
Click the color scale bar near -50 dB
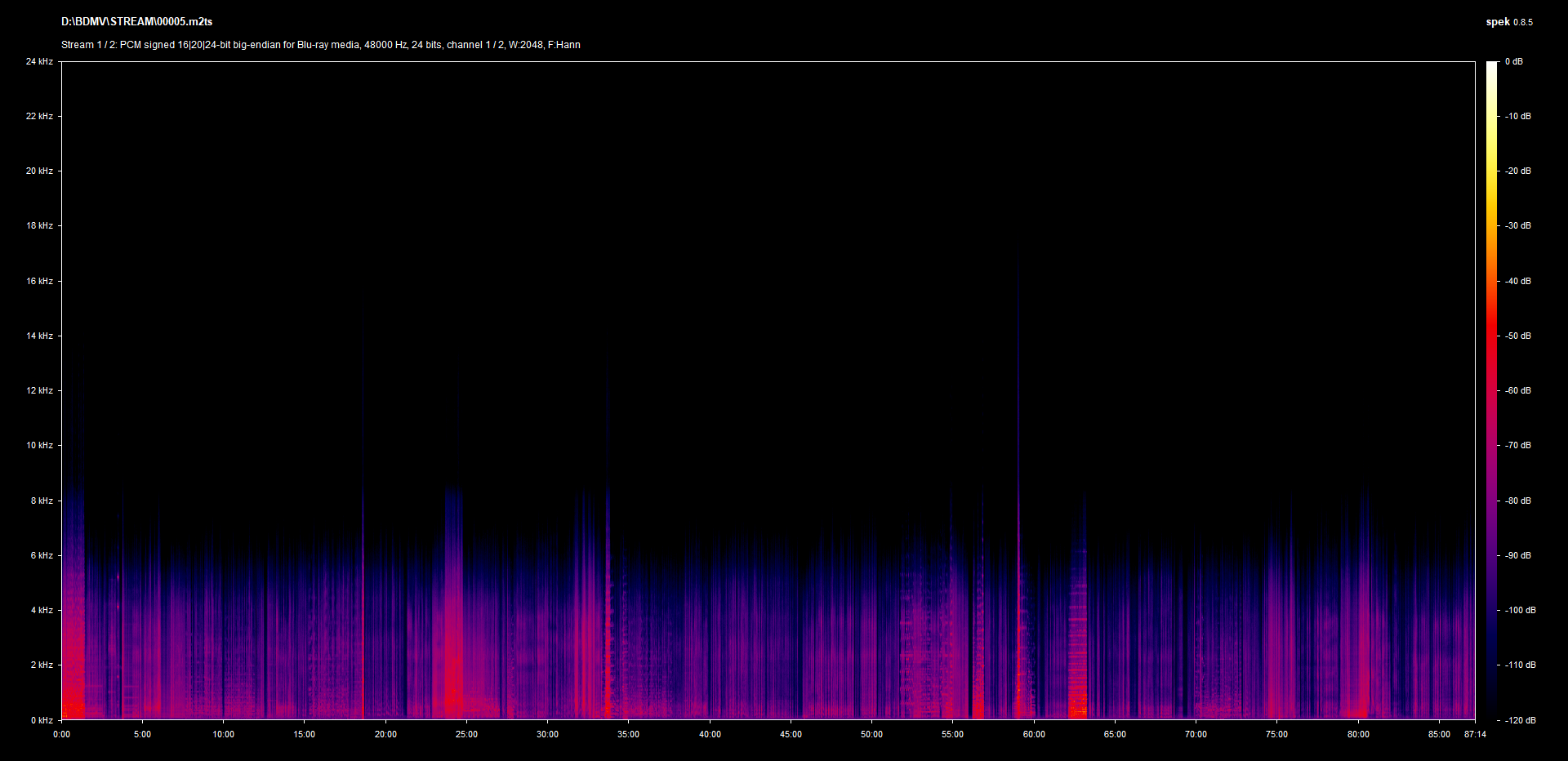1491,336
